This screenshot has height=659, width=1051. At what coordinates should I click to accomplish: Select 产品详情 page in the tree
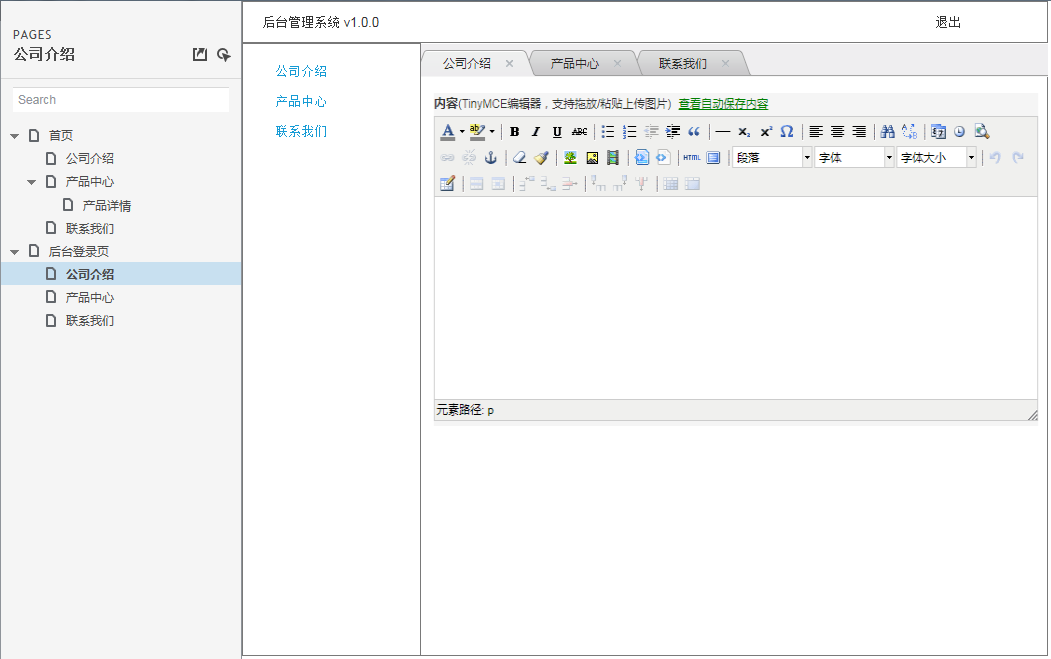(107, 205)
